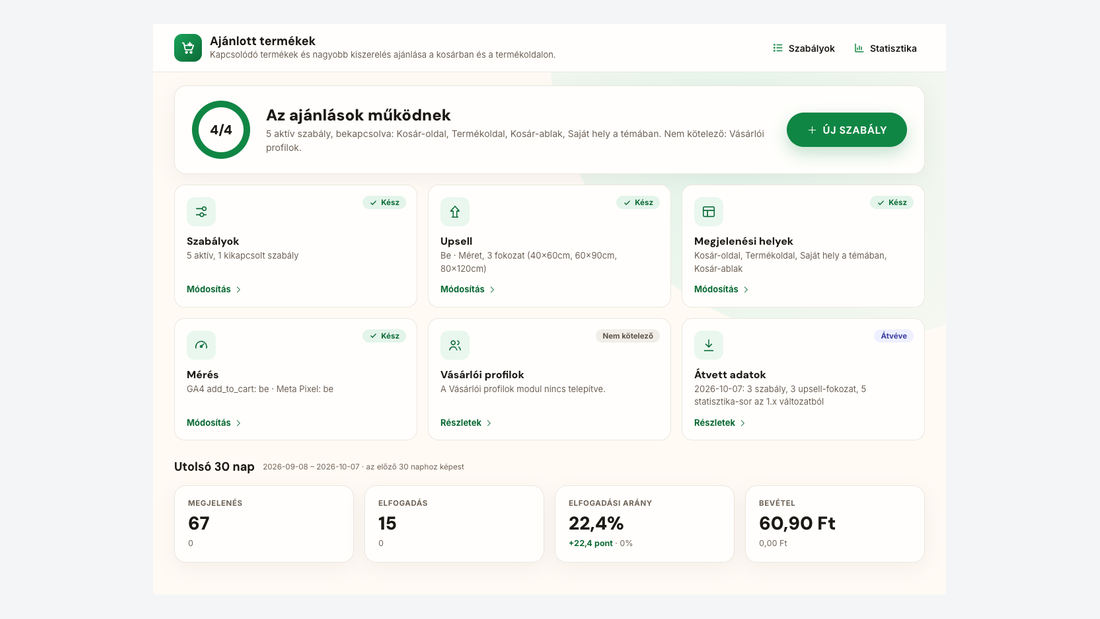
Task: Click Módosítás link on Szabályok card
Action: coord(214,289)
